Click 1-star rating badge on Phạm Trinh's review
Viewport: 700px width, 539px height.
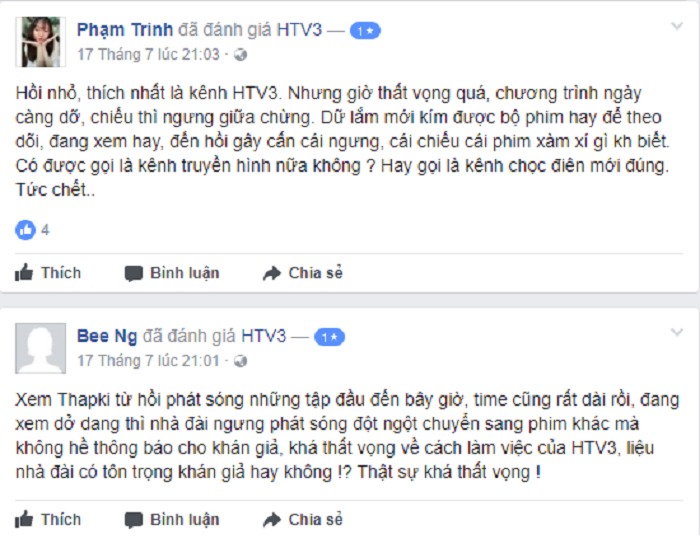pyautogui.click(x=365, y=31)
